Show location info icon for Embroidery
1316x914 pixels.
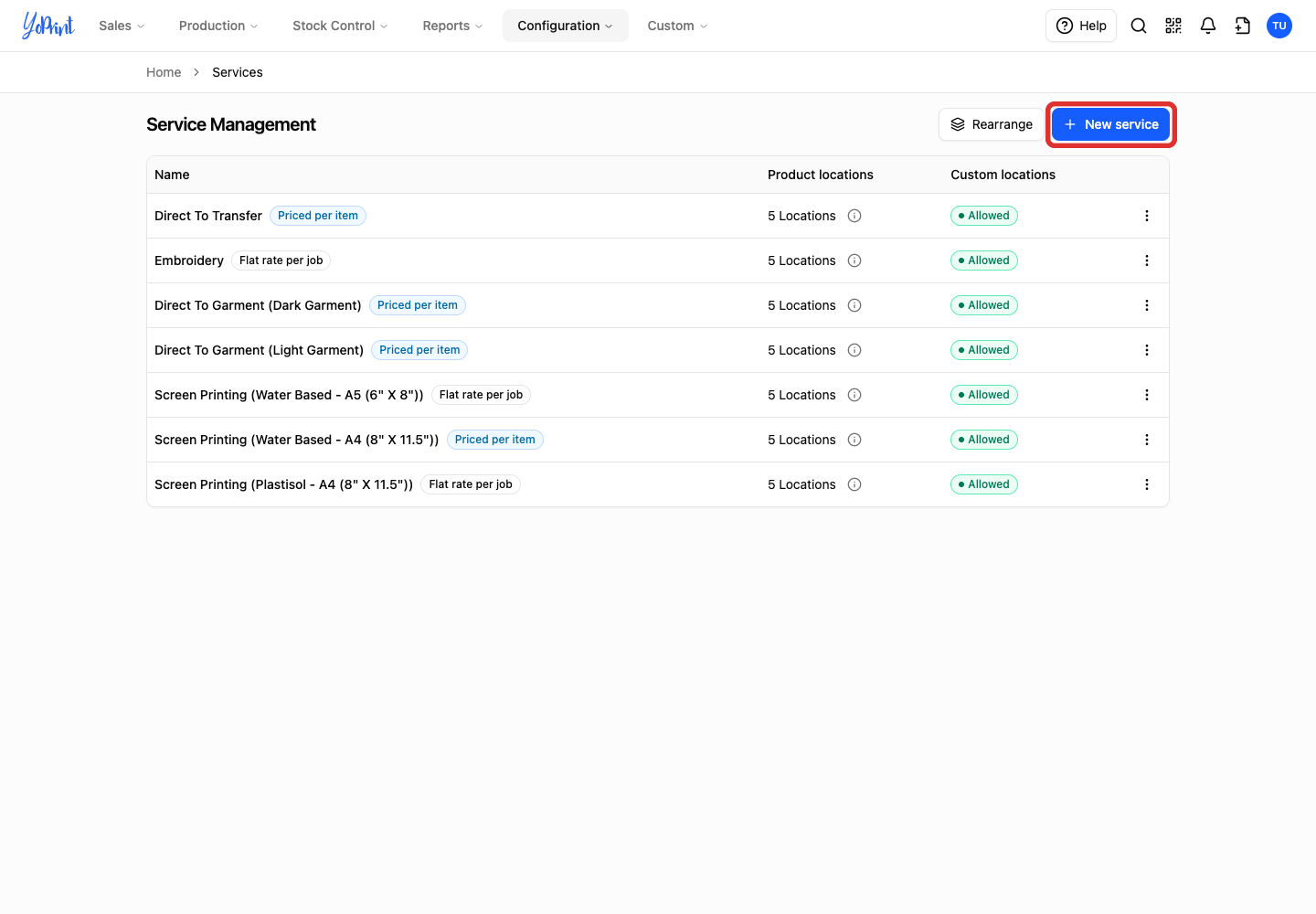(854, 260)
